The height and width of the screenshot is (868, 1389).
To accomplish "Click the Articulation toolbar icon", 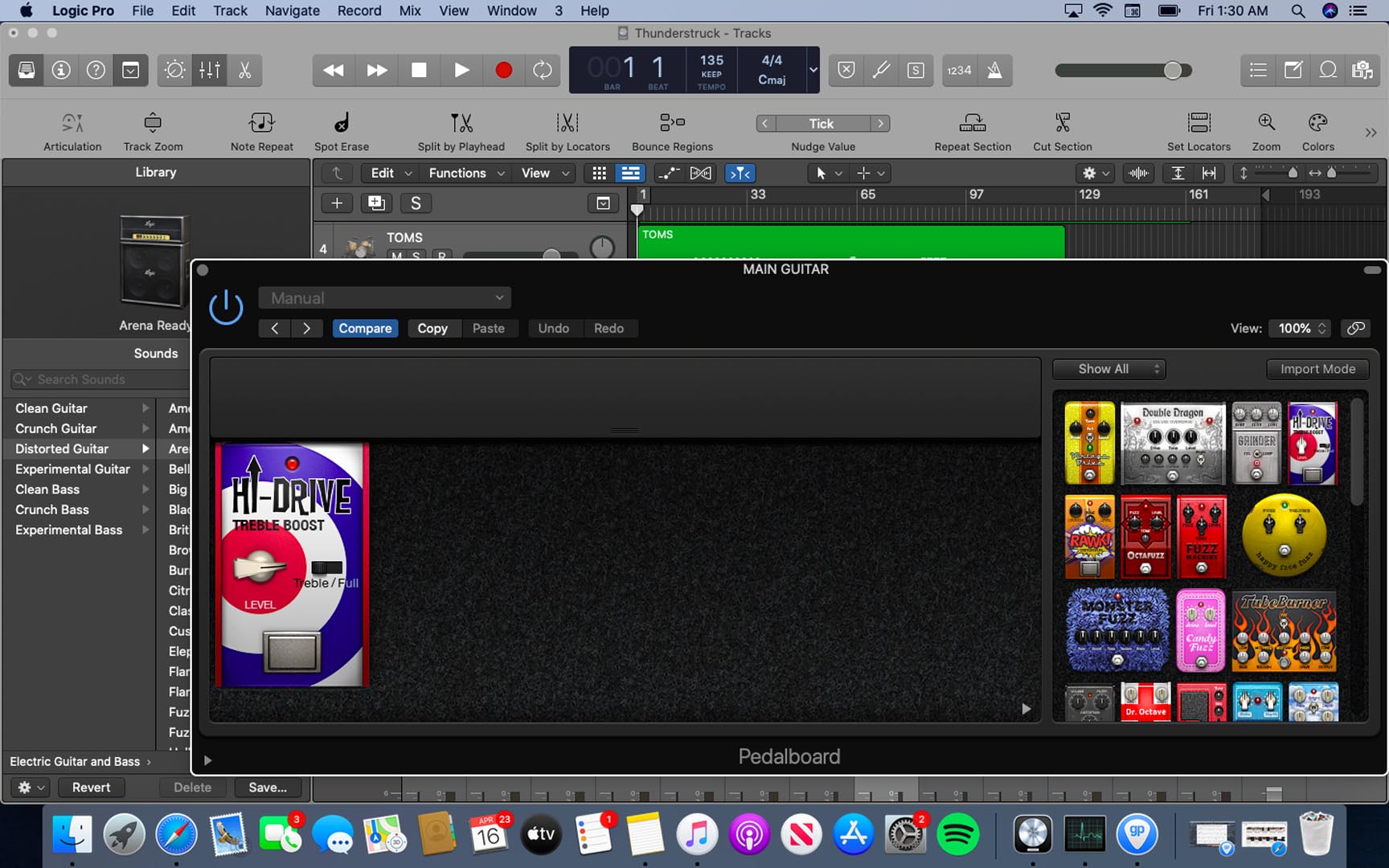I will [72, 123].
